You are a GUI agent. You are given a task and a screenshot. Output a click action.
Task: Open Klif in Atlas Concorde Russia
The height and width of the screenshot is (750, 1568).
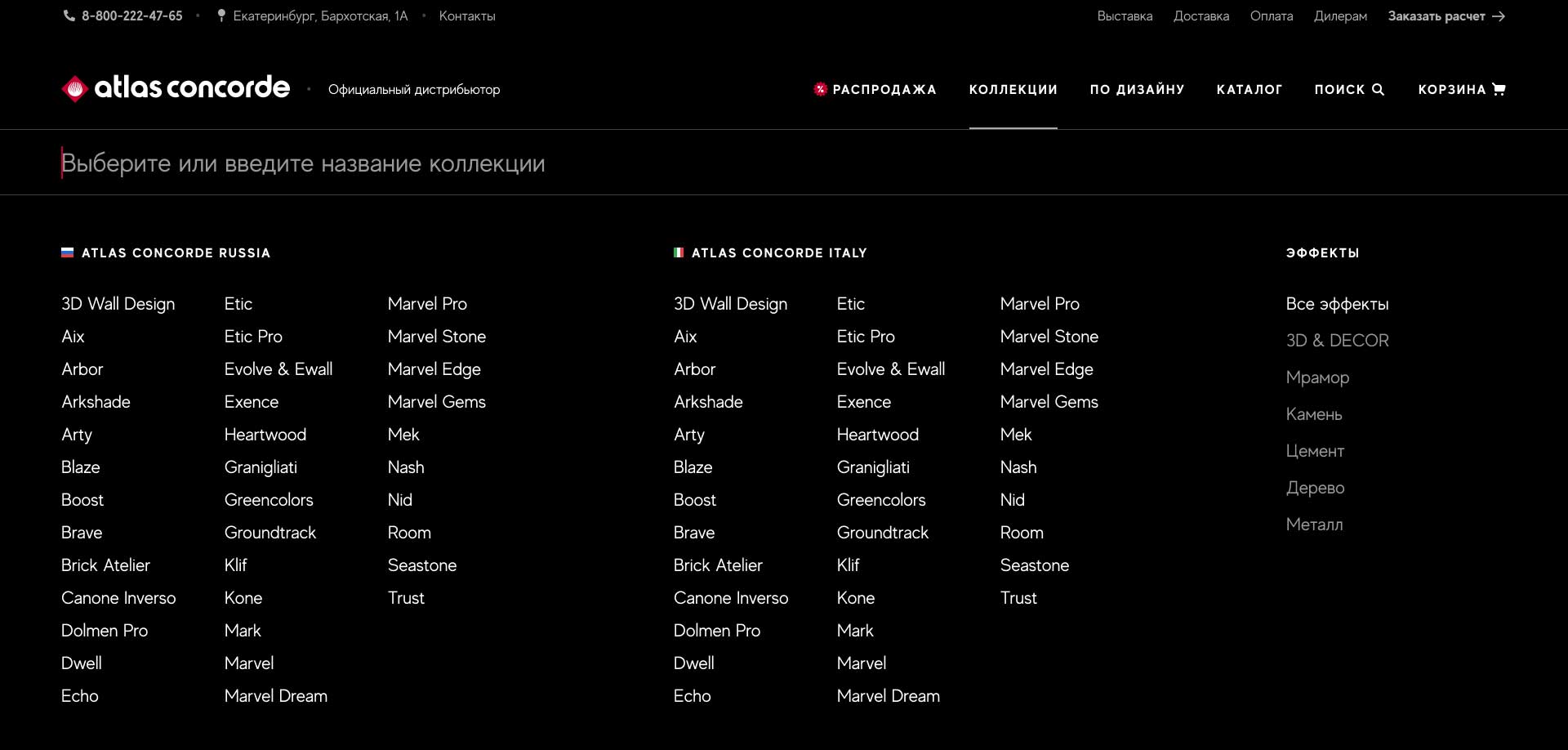[x=235, y=565]
